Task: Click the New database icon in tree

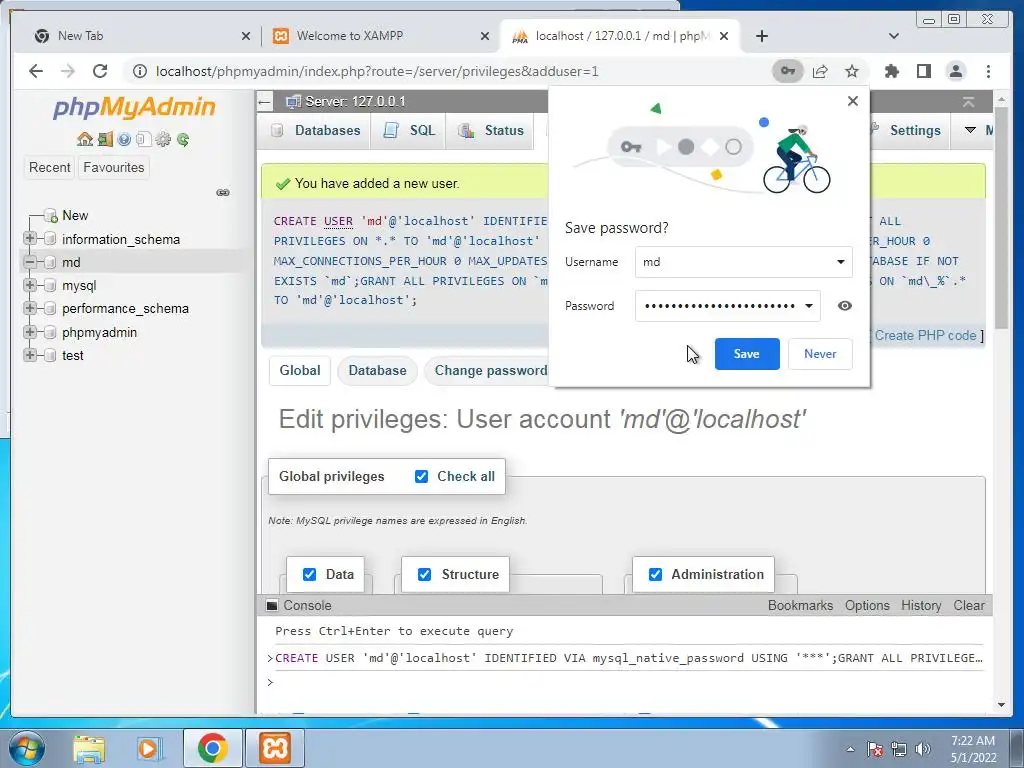Action: click(51, 216)
